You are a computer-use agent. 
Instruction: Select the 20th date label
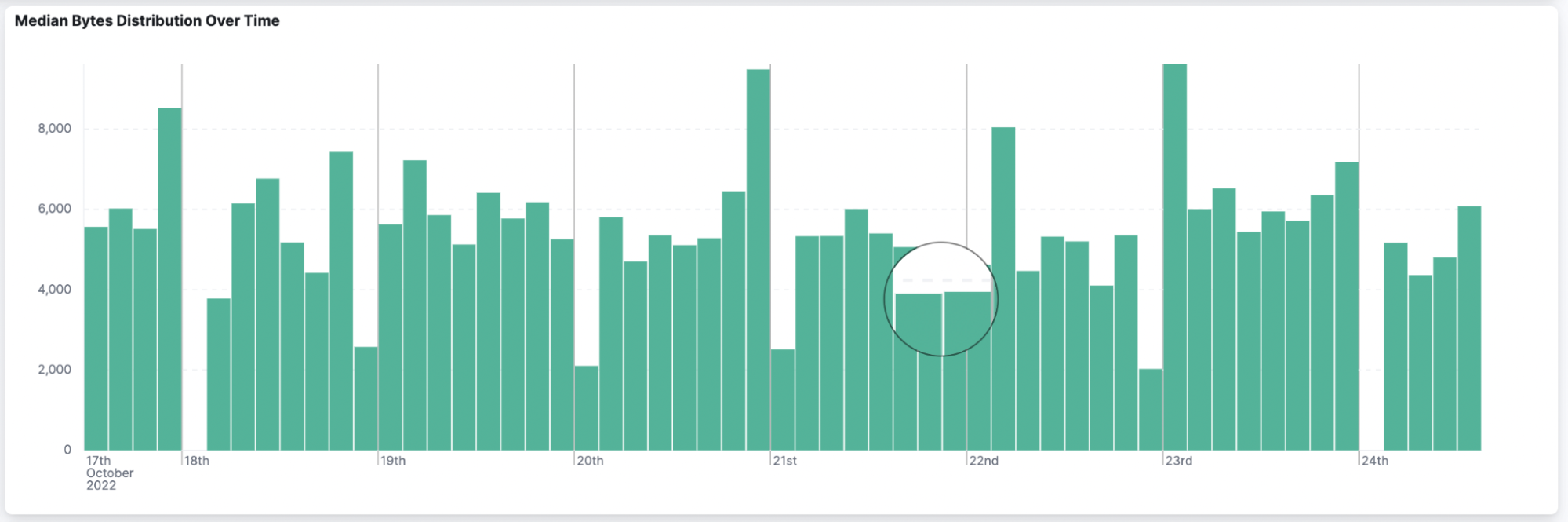tap(590, 461)
